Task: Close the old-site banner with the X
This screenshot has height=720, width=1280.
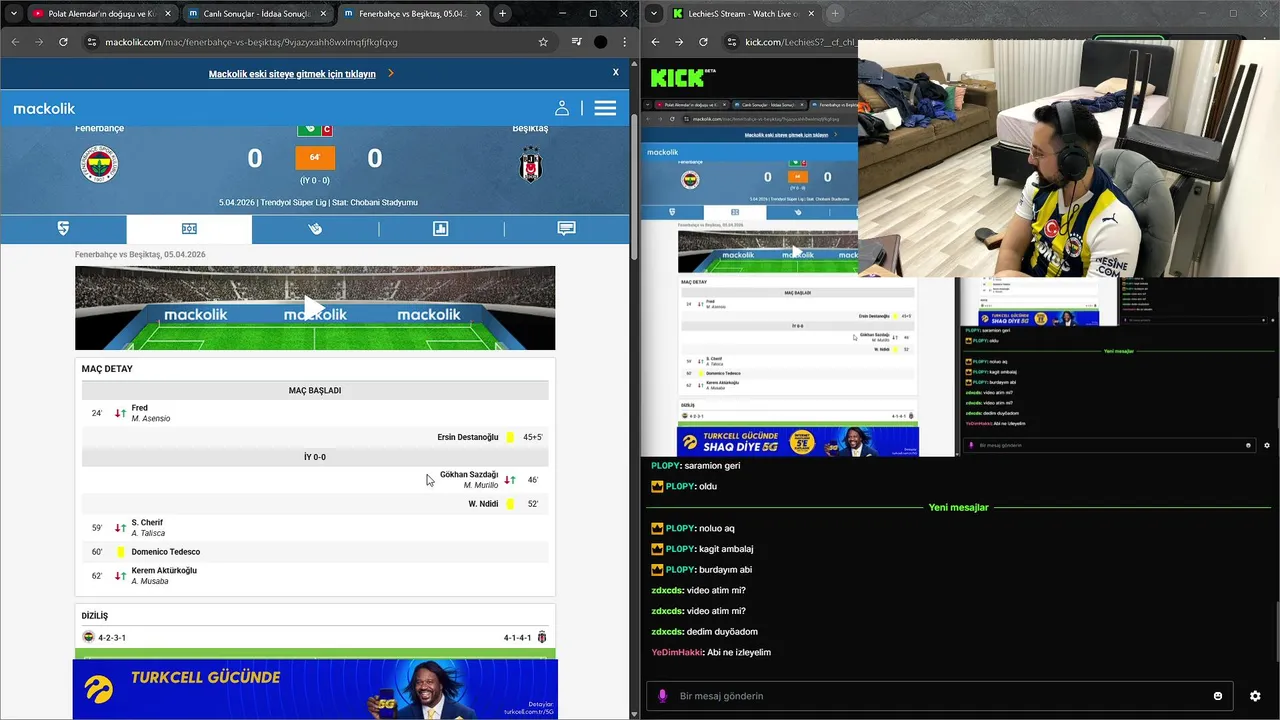Action: [616, 73]
